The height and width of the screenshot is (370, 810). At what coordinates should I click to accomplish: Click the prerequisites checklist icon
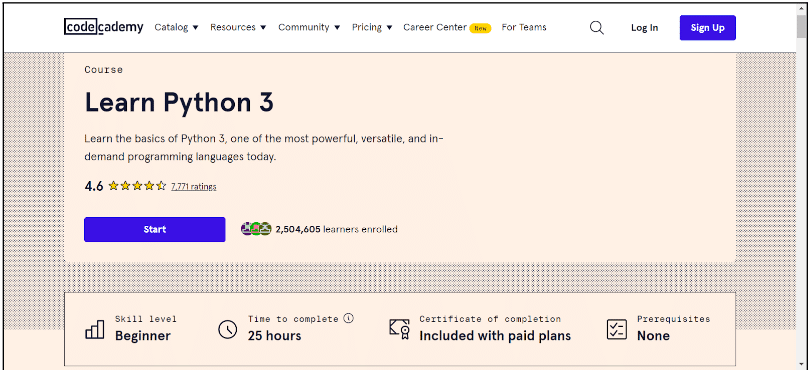616,329
